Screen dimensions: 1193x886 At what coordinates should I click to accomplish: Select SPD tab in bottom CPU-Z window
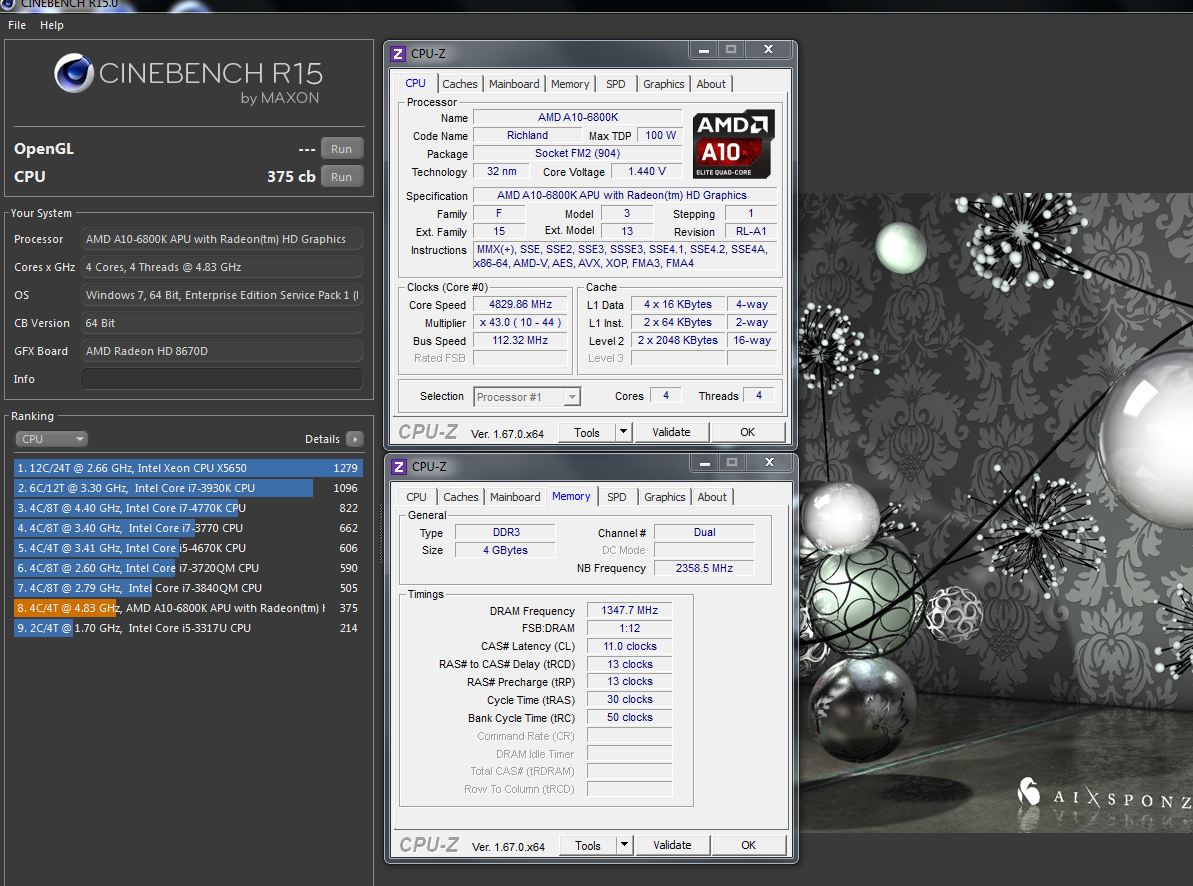click(x=617, y=497)
